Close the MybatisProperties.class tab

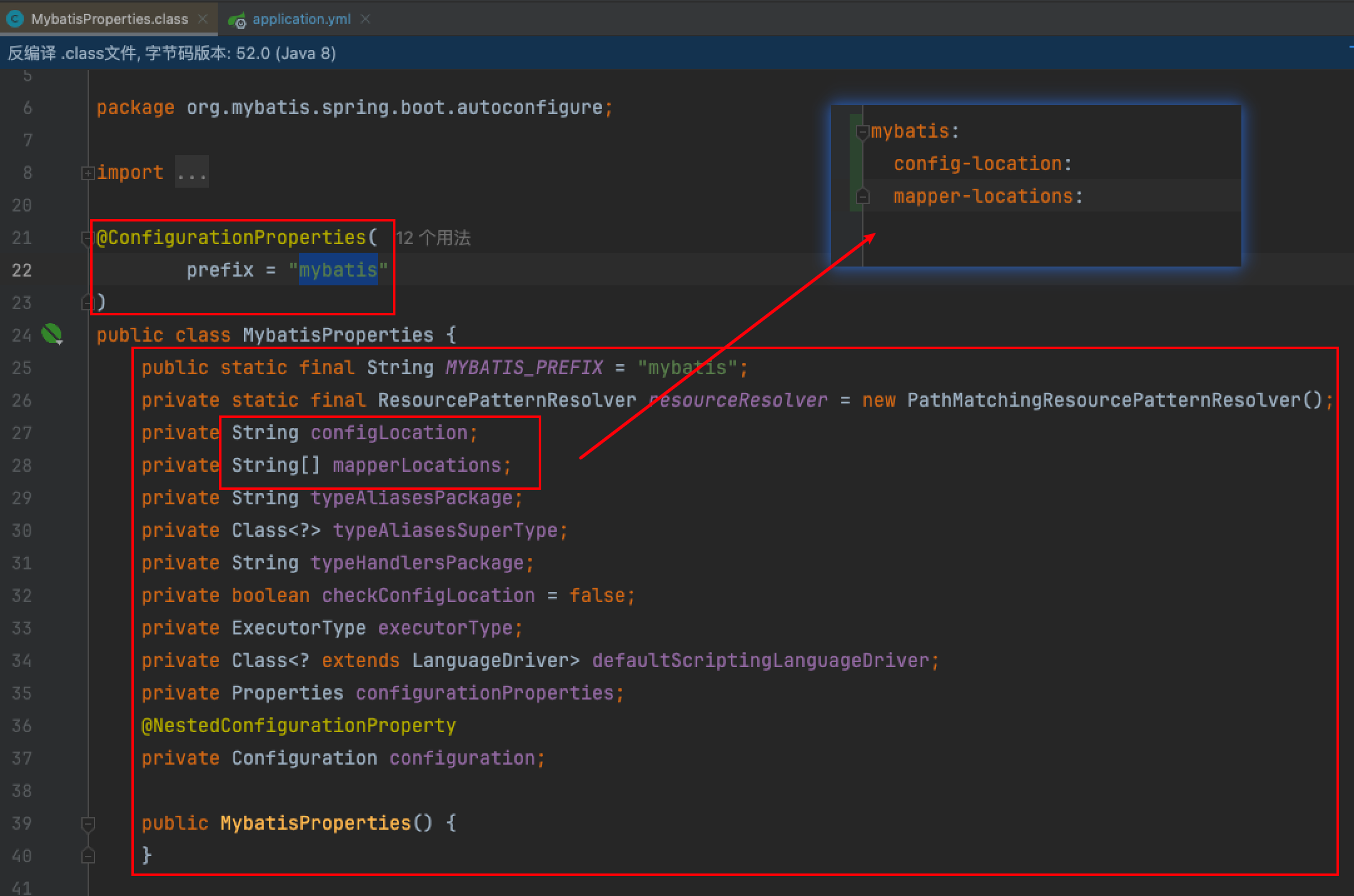point(203,19)
